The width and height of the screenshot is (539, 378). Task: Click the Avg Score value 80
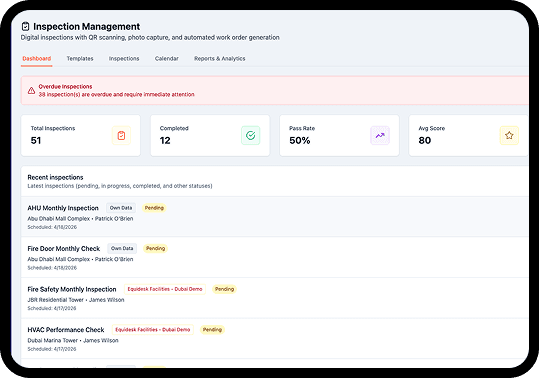[x=425, y=141]
